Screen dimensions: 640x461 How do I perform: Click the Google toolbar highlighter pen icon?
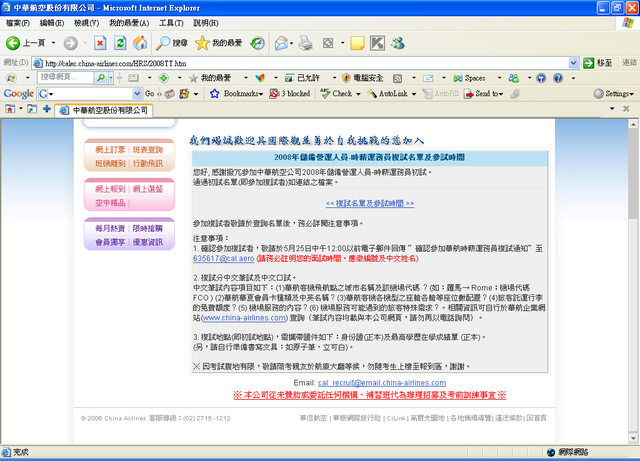coord(515,94)
